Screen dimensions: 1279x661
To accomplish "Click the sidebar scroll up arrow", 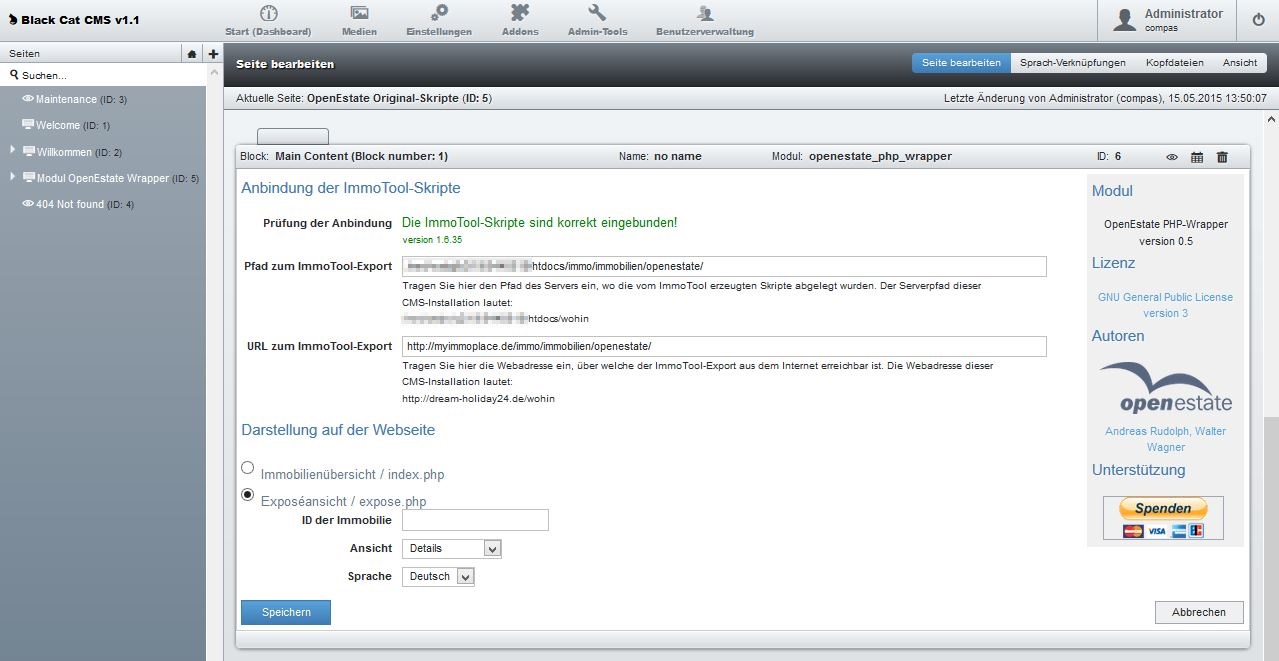I will (x=214, y=74).
